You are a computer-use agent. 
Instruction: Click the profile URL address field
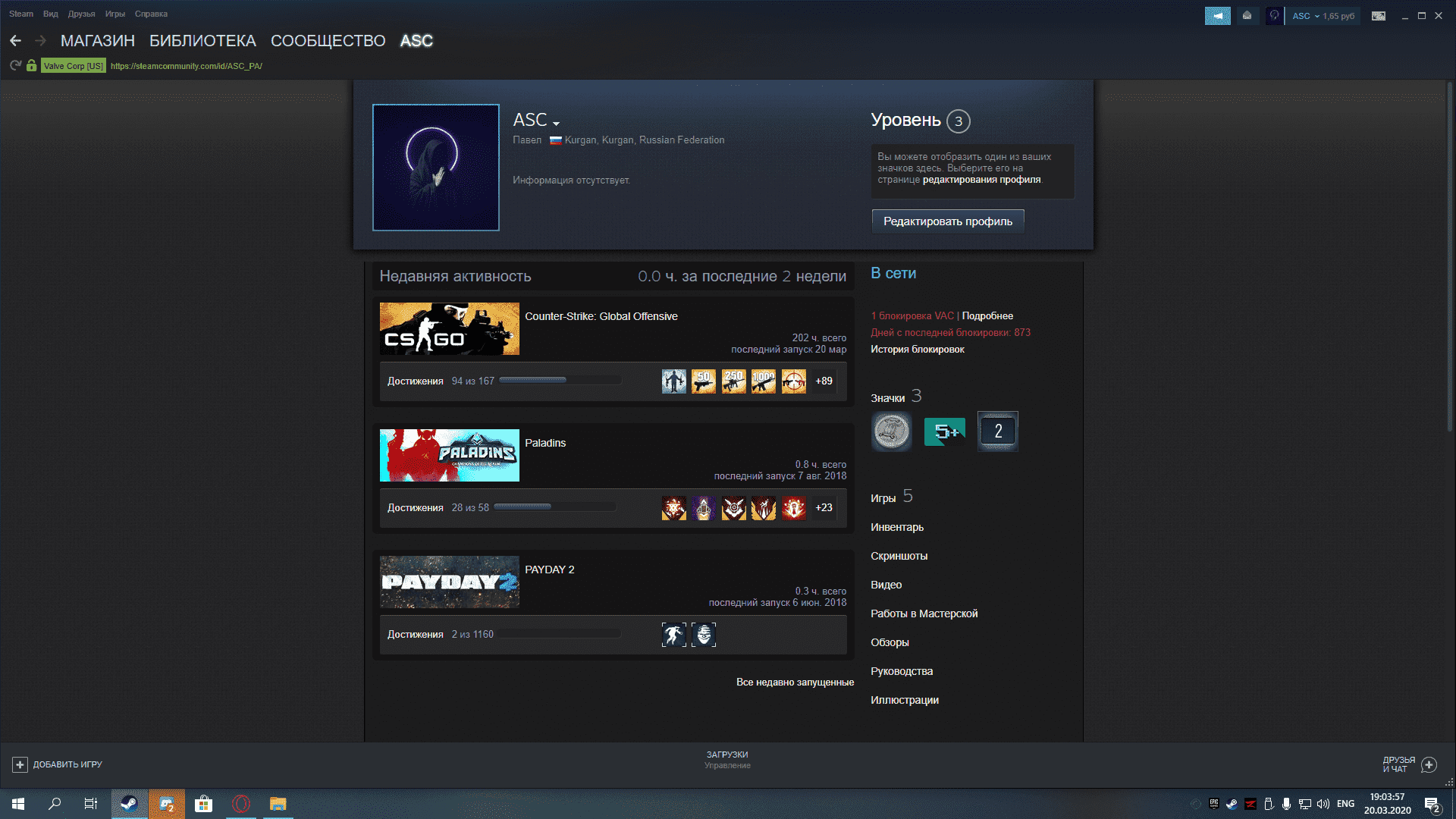tap(187, 66)
